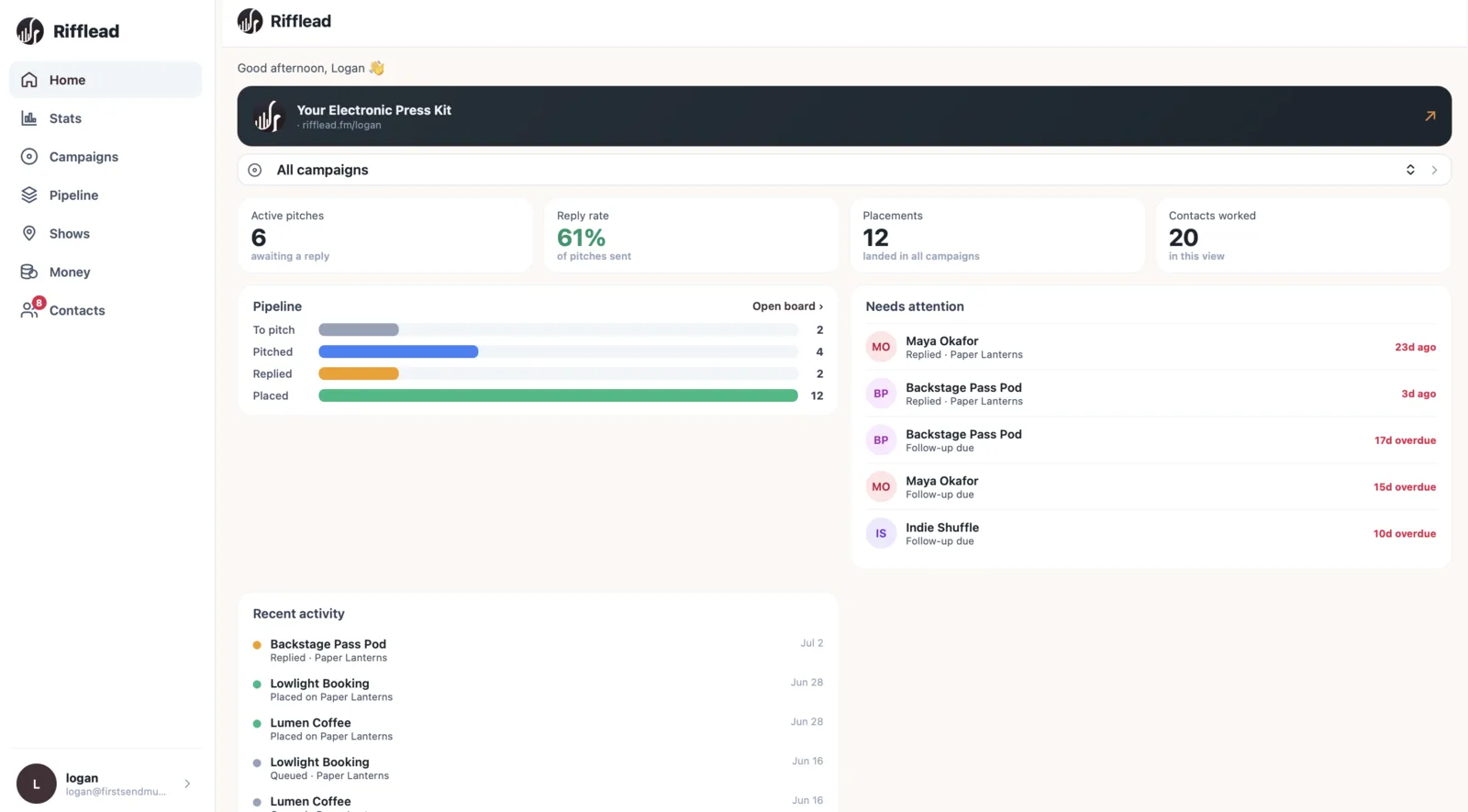The image size is (1468, 812).
Task: Click the right chevron on All campaigns bar
Action: click(1434, 170)
